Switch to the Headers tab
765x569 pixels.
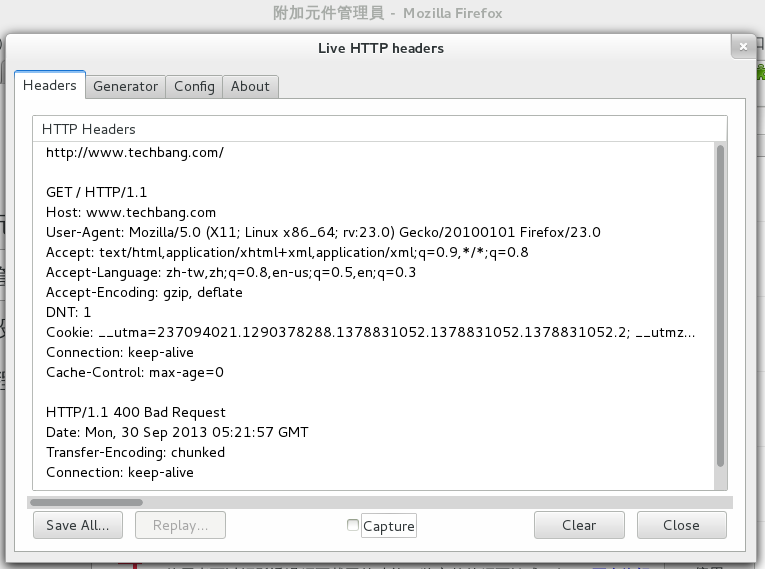click(x=50, y=86)
